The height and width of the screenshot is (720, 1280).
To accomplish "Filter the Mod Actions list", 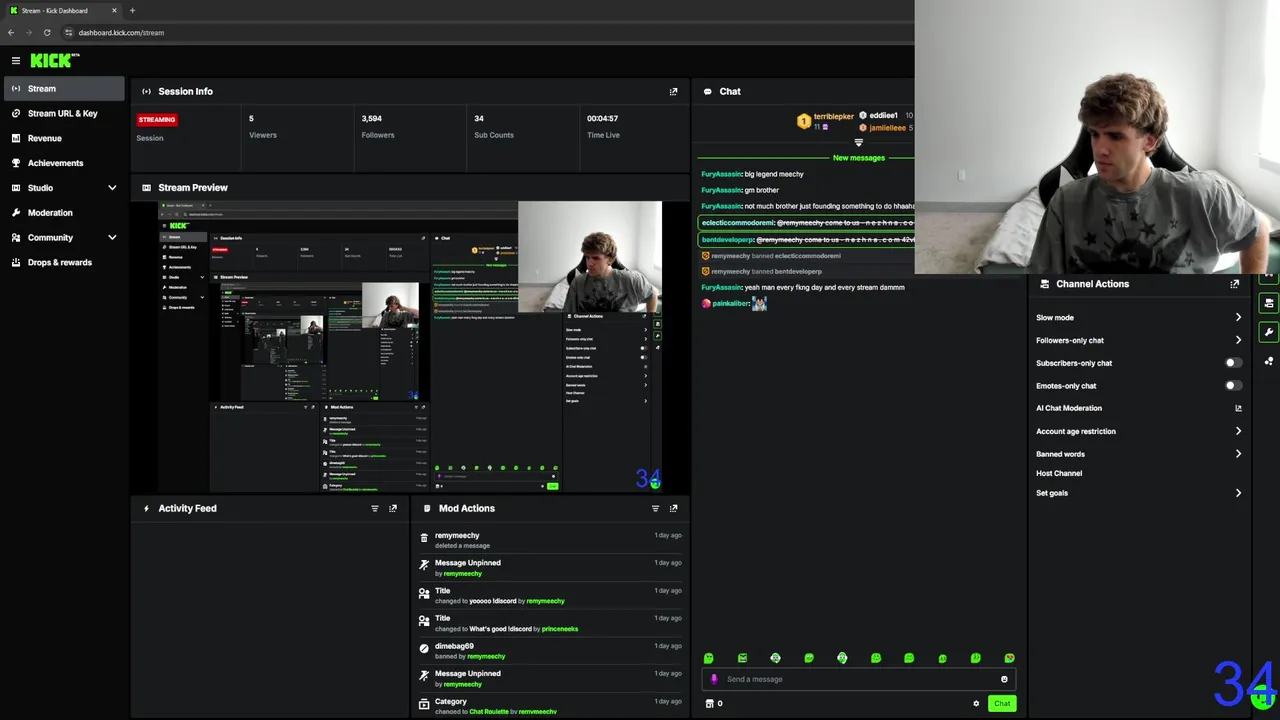I will coord(656,508).
